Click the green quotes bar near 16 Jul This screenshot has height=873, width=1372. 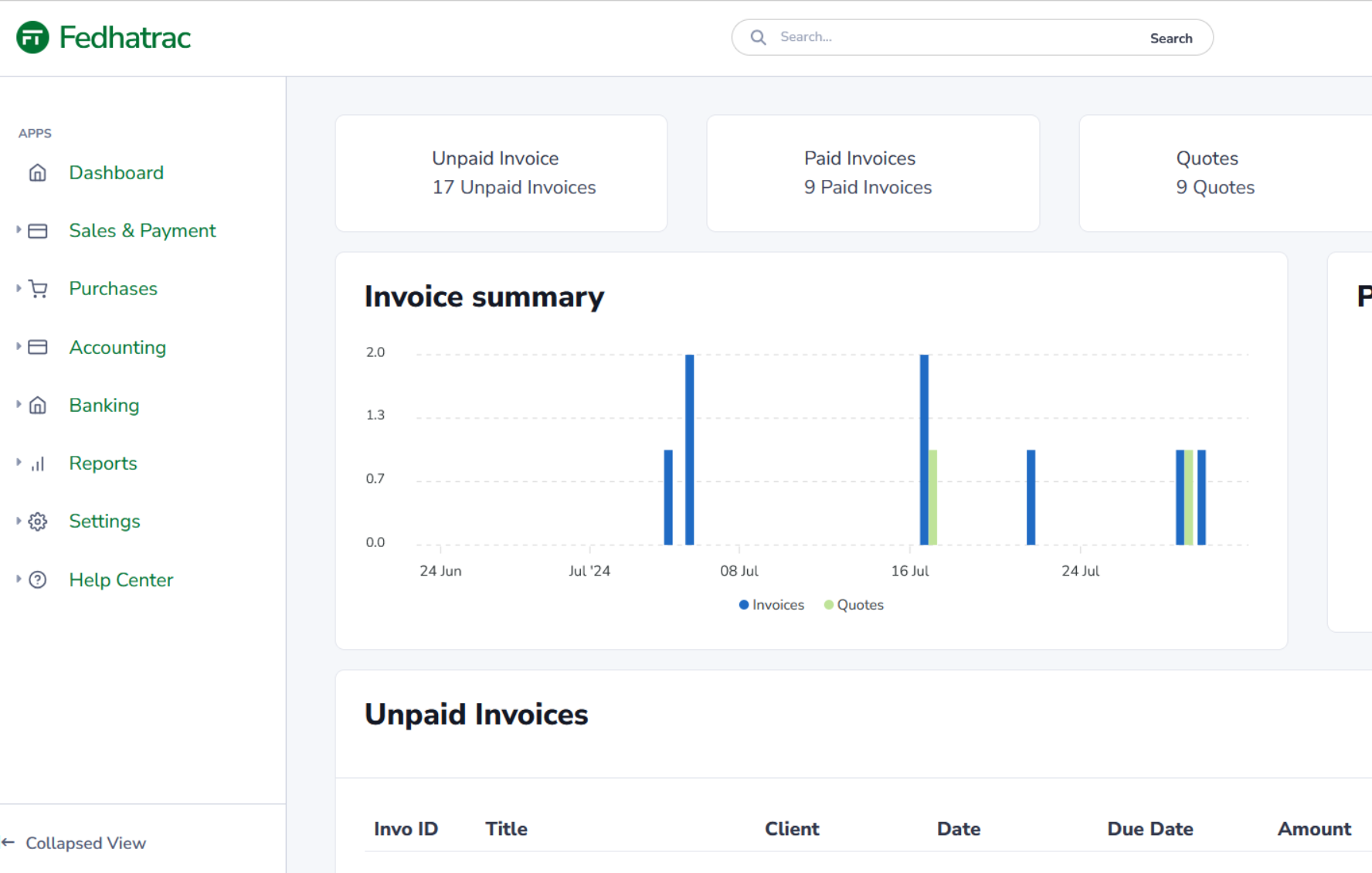pos(933,498)
